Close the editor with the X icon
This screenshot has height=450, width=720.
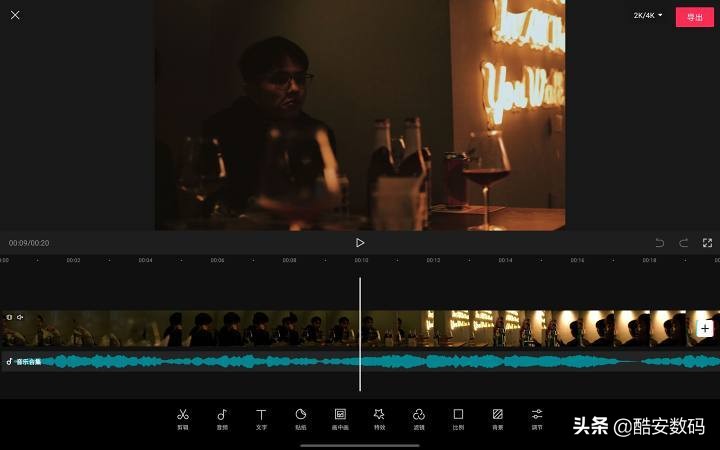(x=15, y=15)
